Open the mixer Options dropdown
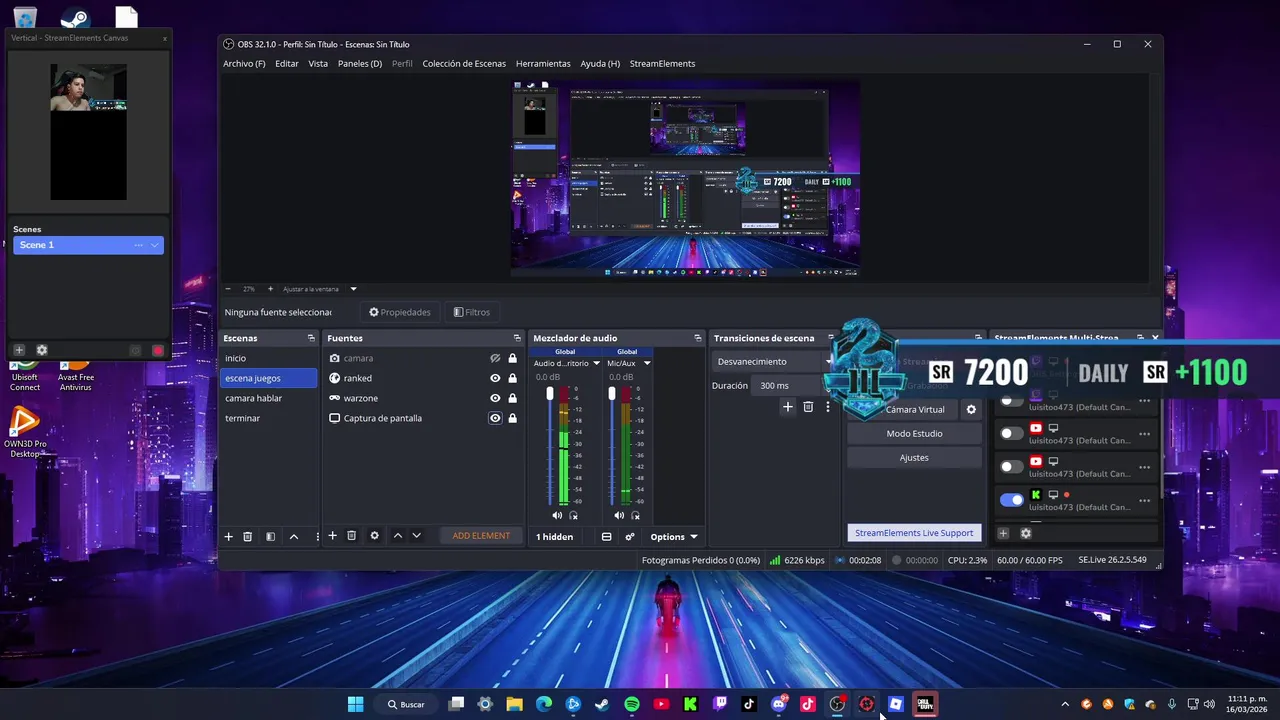1280x720 pixels. (674, 537)
